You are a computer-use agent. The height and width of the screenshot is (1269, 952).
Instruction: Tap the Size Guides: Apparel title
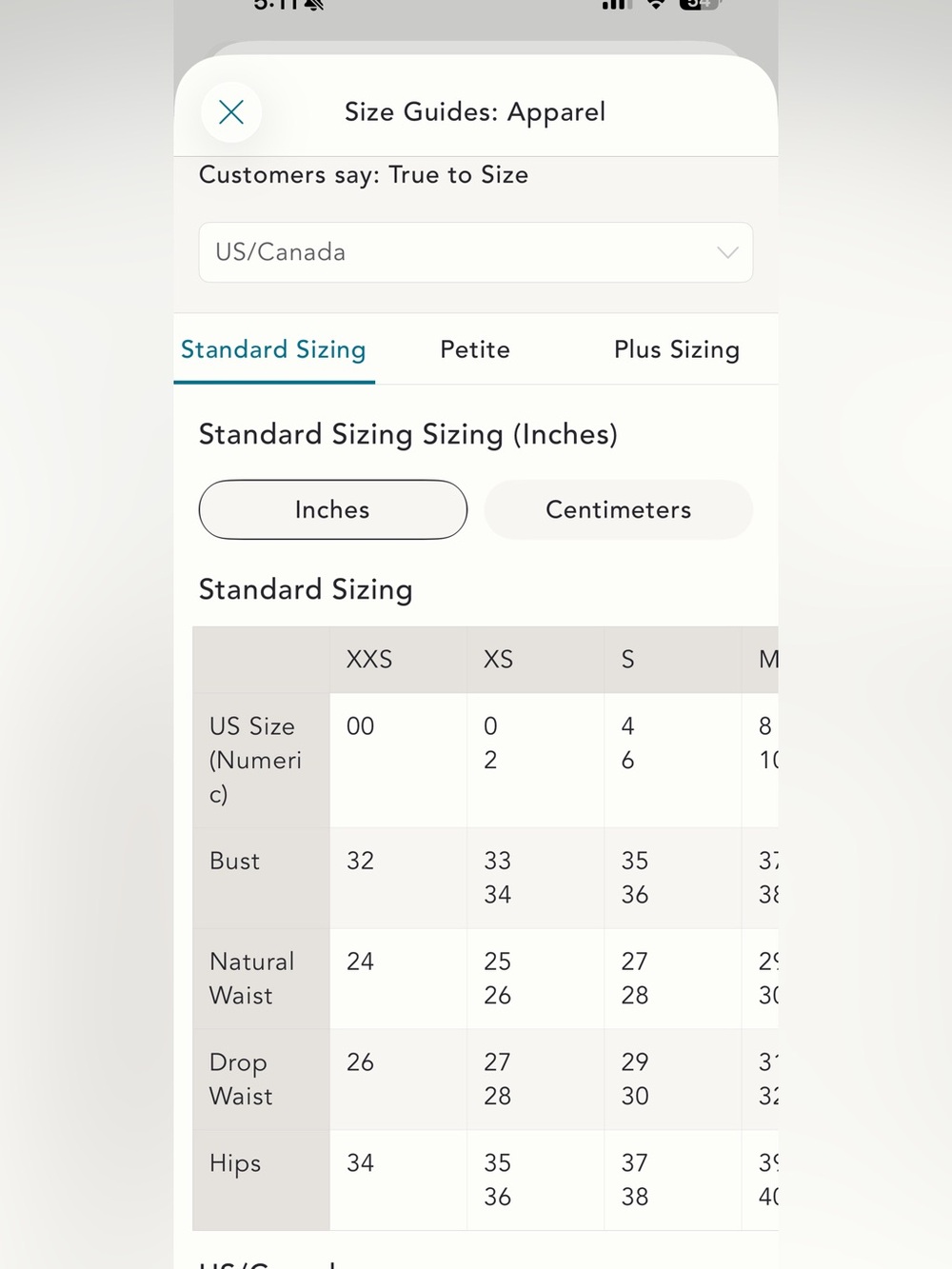(475, 112)
